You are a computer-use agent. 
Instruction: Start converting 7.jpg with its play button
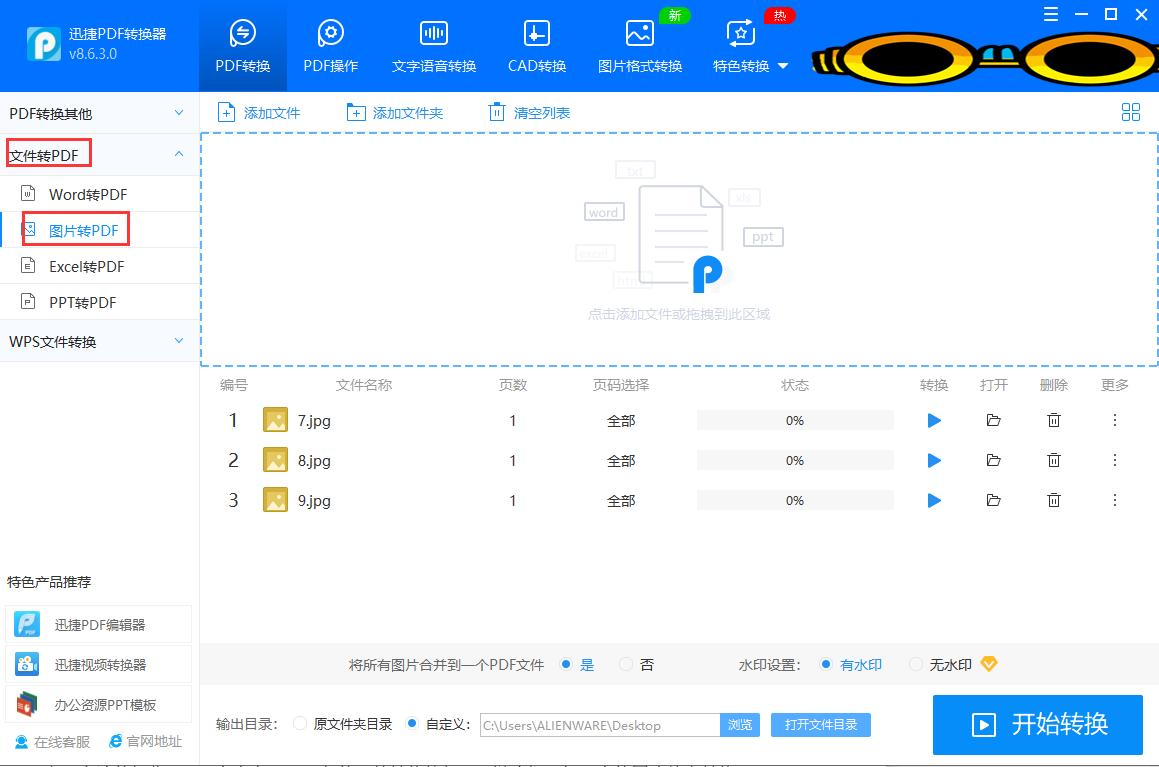(x=933, y=420)
